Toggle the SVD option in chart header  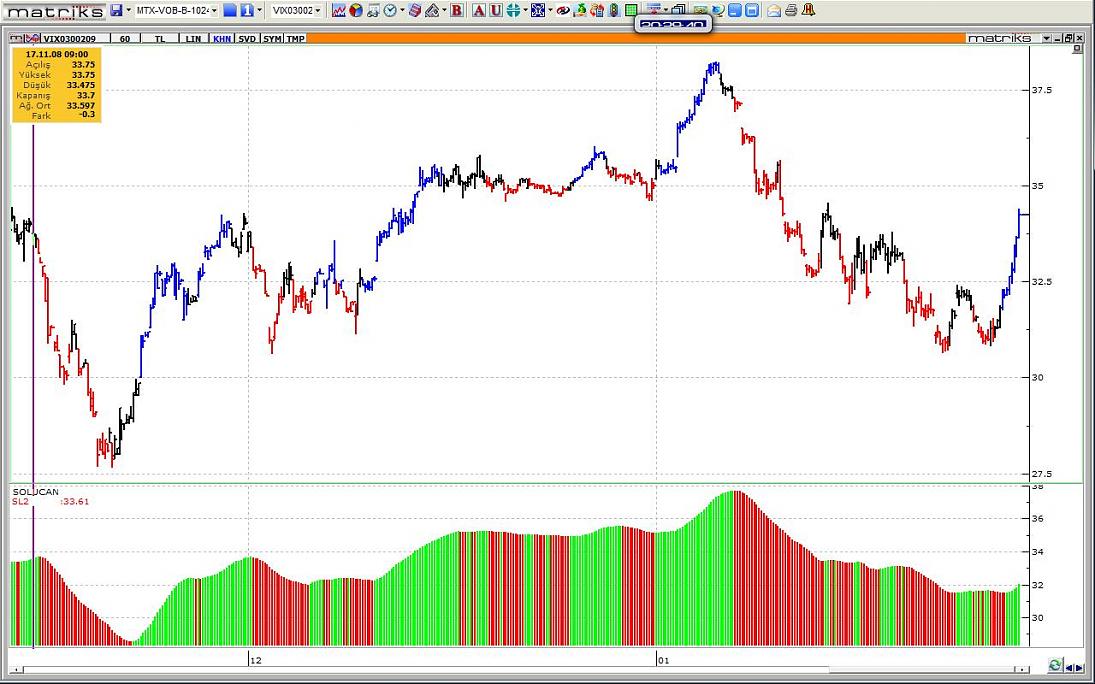(246, 38)
